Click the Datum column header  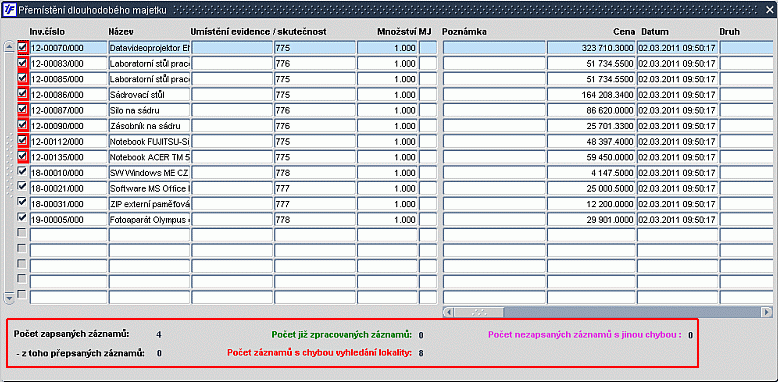coord(654,32)
